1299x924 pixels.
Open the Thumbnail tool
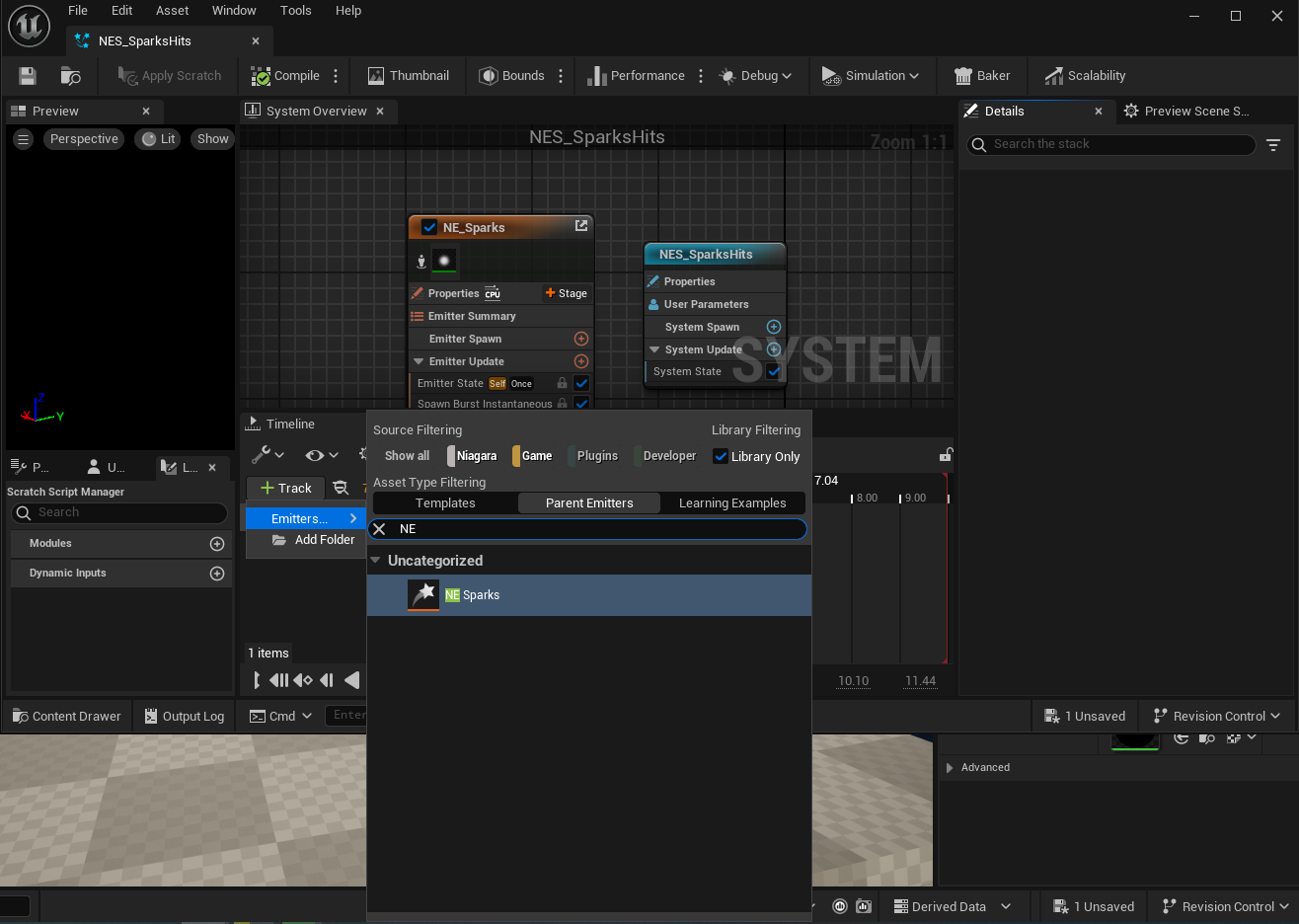click(x=408, y=76)
